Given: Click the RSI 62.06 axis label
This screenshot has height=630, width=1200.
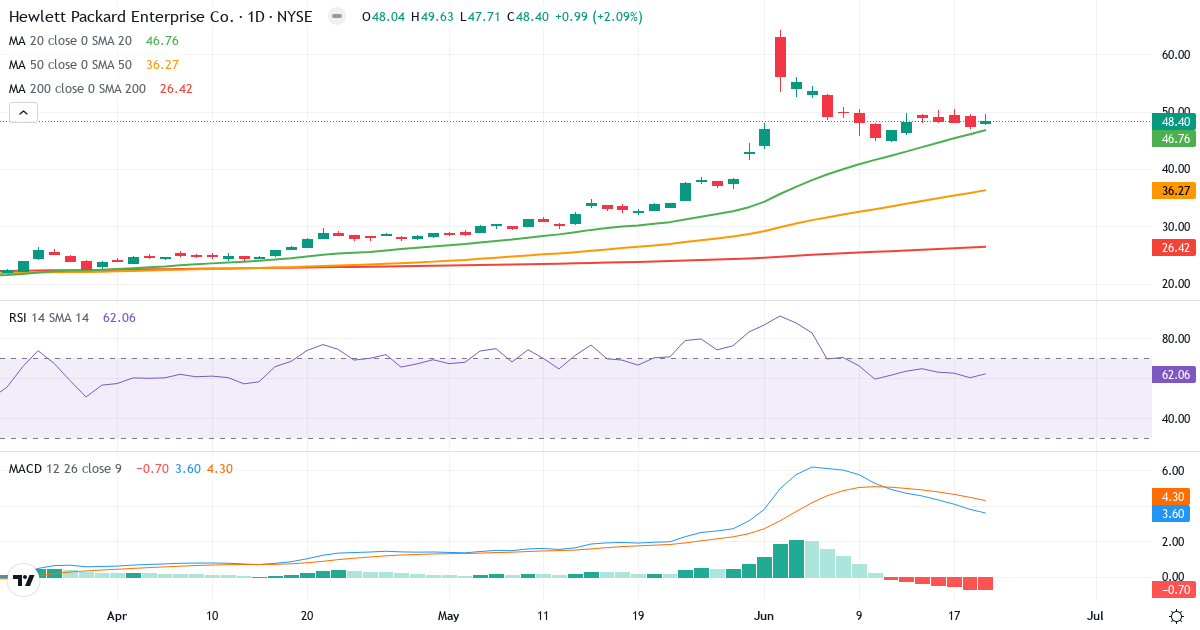Looking at the screenshot, I should click(x=1173, y=374).
